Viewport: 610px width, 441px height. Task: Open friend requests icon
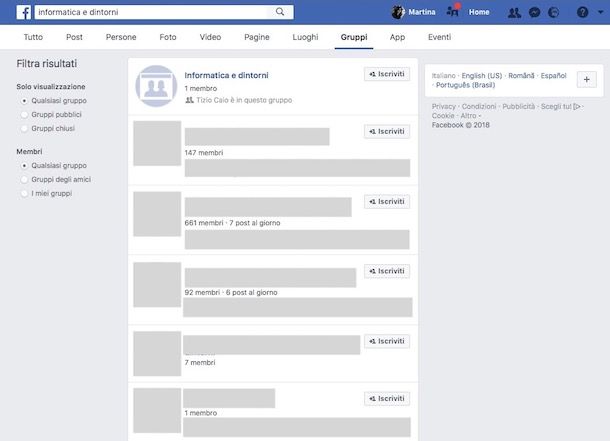(x=514, y=13)
